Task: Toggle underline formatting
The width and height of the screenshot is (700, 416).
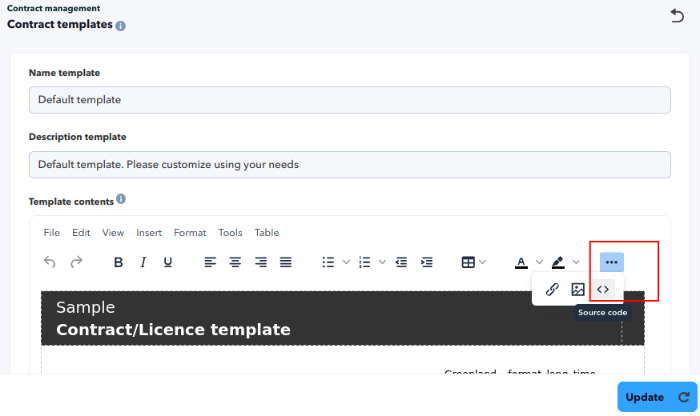Action: tap(168, 262)
